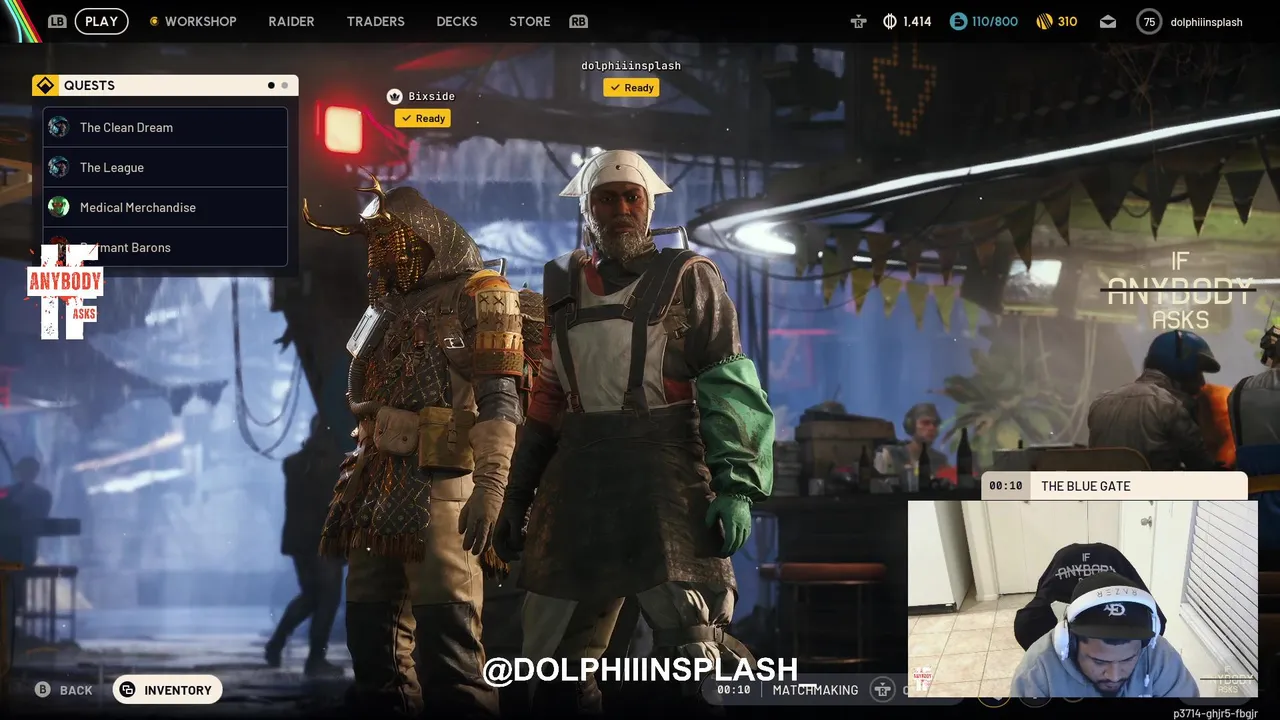
Task: Toggle Bixside's Ready status badge
Action: (422, 118)
